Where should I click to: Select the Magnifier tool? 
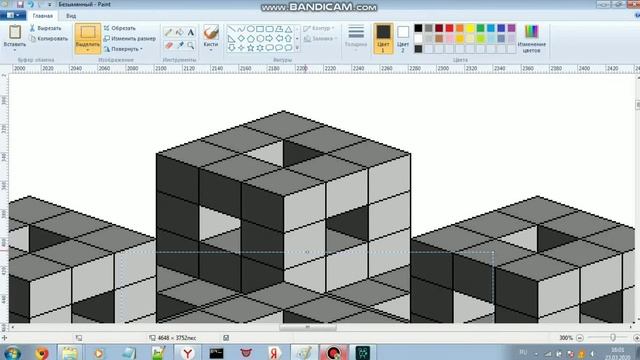(191, 45)
